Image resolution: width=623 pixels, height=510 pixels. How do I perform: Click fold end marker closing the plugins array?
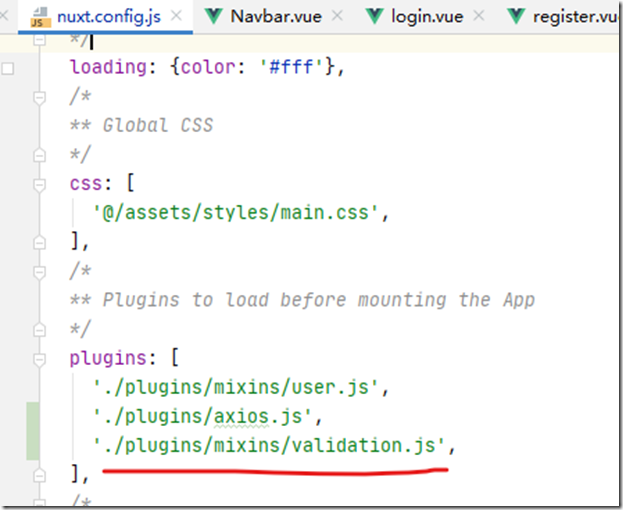pyautogui.click(x=39, y=475)
